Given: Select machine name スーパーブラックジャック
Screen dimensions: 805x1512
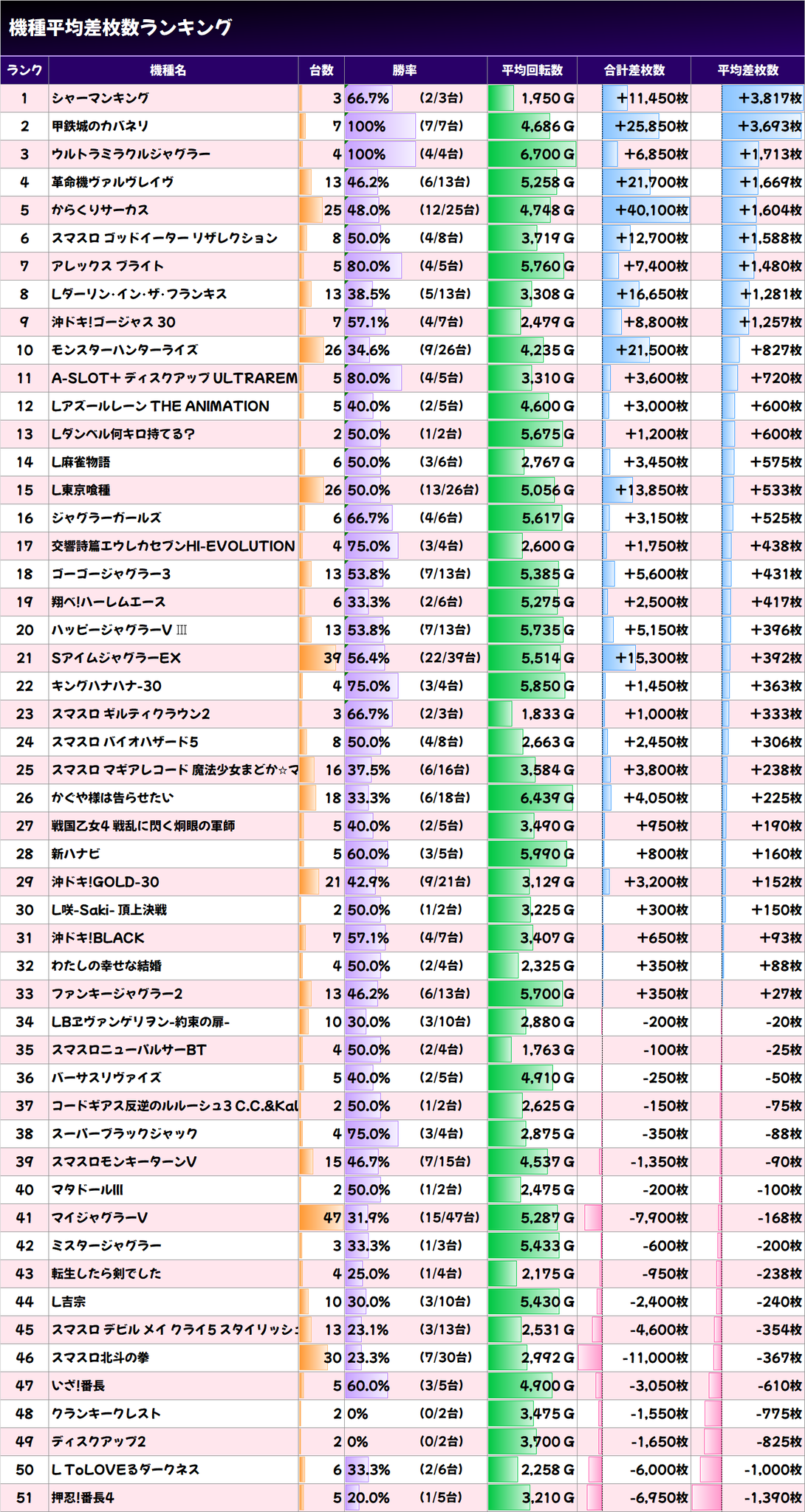Looking at the screenshot, I should [x=124, y=1134].
